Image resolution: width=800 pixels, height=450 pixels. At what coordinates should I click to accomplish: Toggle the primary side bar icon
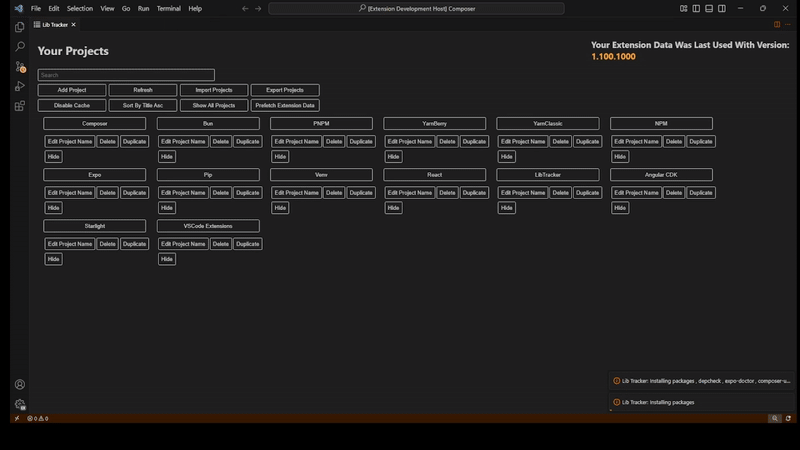pyautogui.click(x=696, y=8)
